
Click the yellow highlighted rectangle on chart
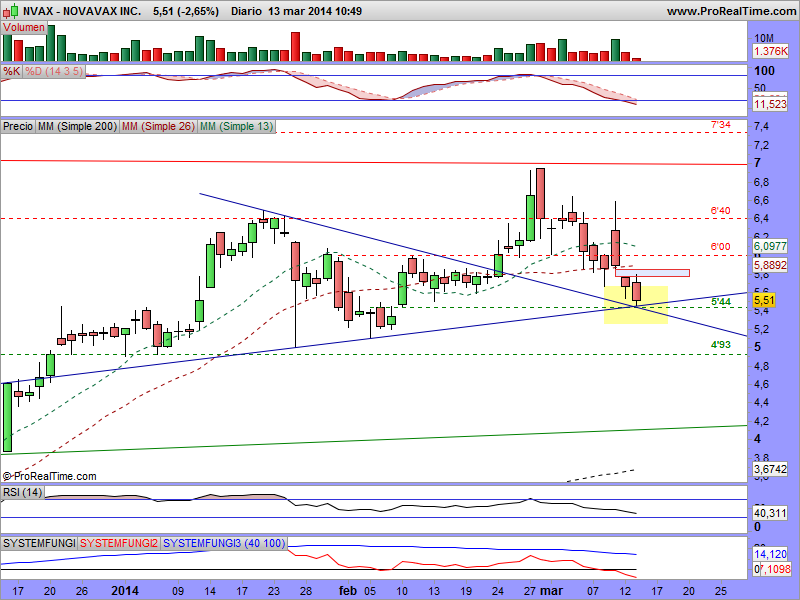[x=636, y=304]
